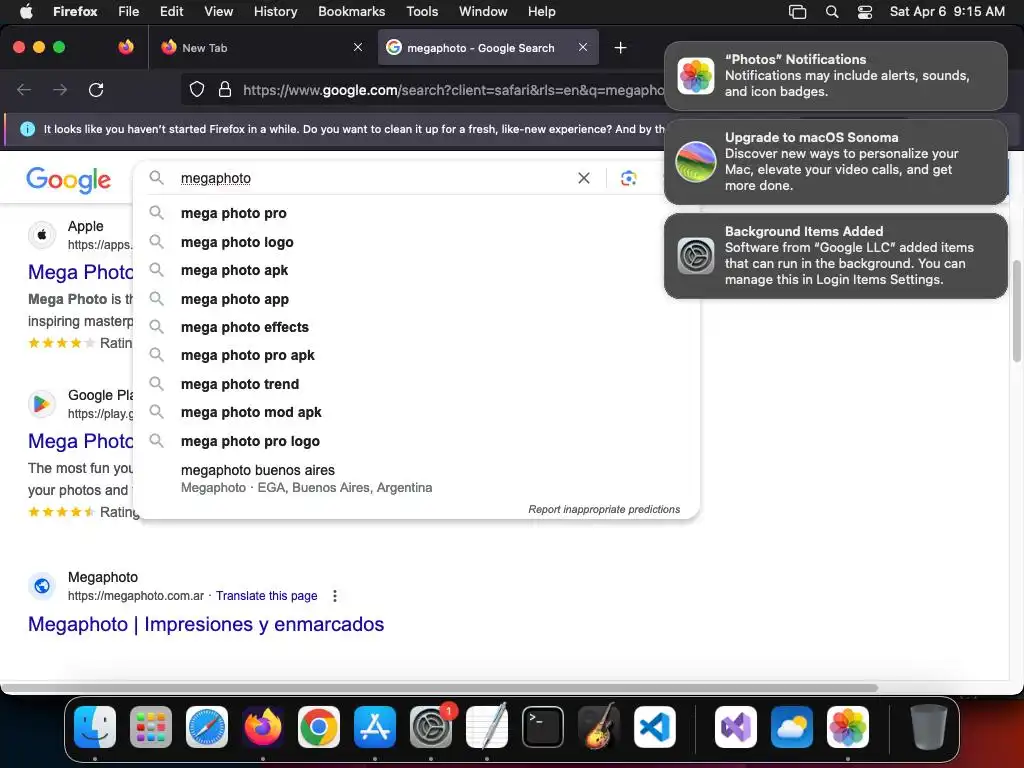Open the Trash in the Dock
Screen dimensions: 1024x768
928,727
